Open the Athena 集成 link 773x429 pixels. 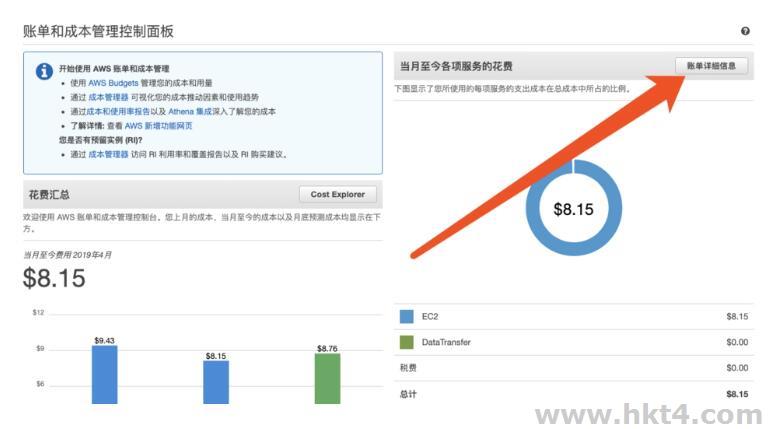pyautogui.click(x=190, y=111)
